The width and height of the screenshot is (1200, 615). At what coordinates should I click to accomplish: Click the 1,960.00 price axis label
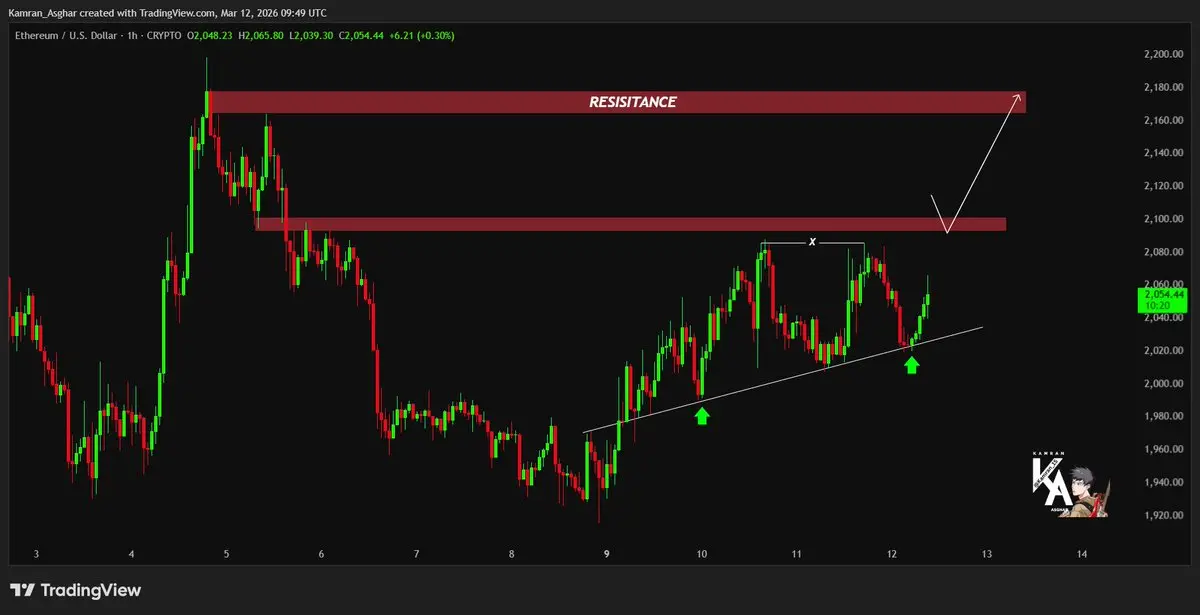click(x=1166, y=450)
